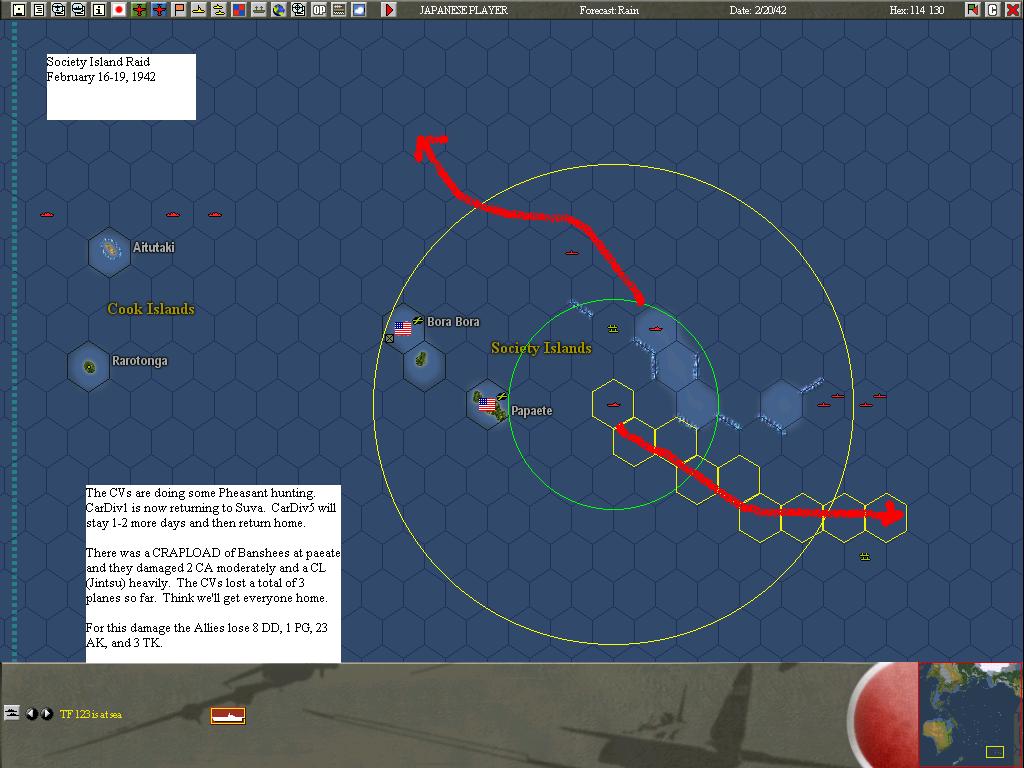Select the Rarotonga island hex
This screenshot has width=1024, height=768.
pos(89,367)
